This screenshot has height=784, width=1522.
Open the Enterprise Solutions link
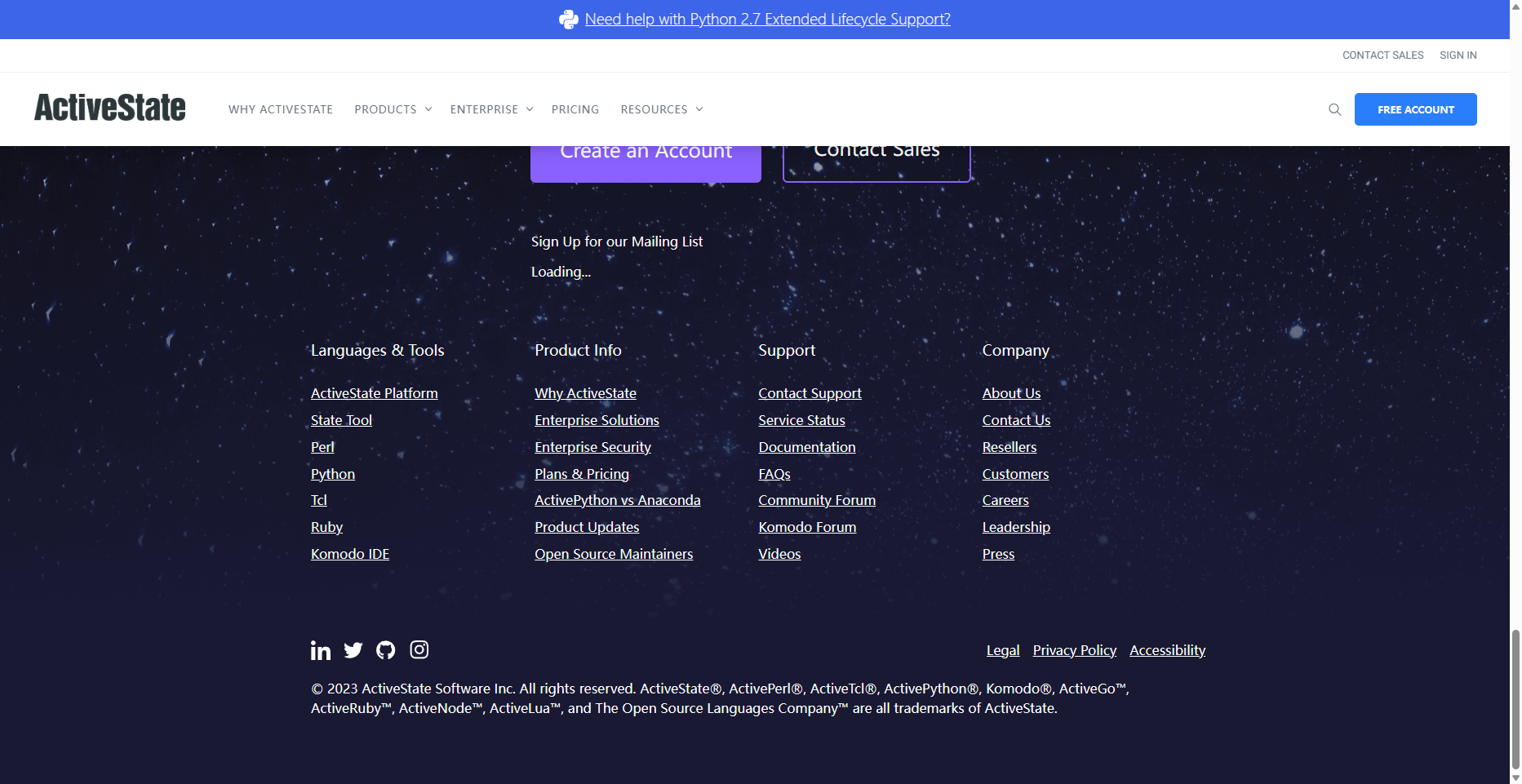[x=597, y=420]
